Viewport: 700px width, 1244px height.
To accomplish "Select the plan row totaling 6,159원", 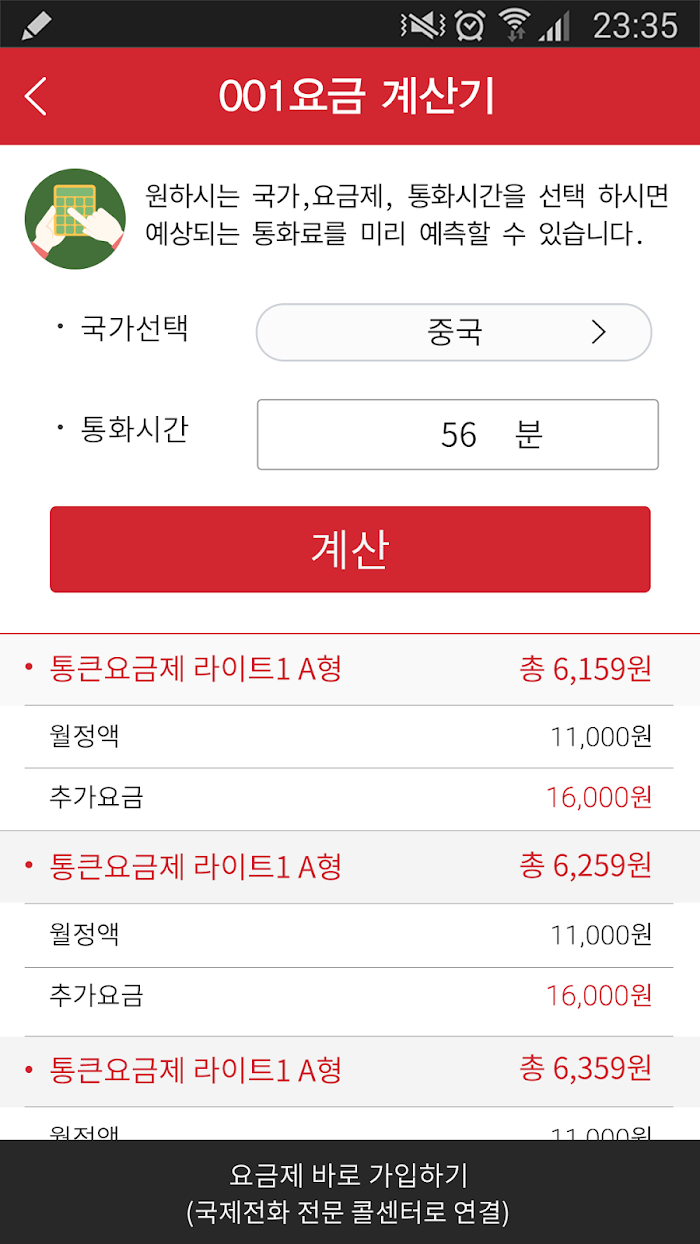I will click(350, 669).
